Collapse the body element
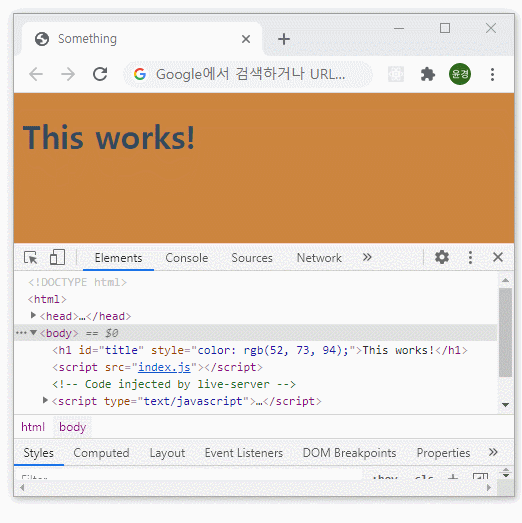 point(33,332)
